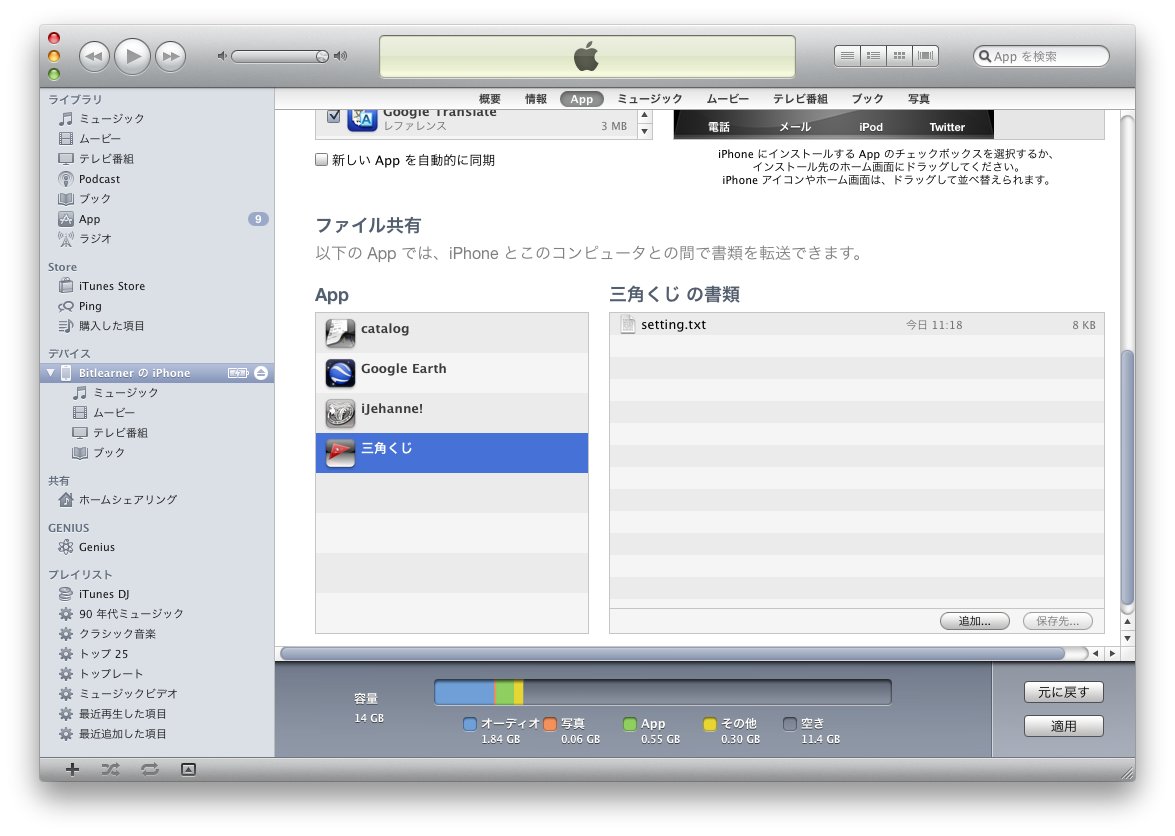Switch to 写真 tab

(919, 99)
